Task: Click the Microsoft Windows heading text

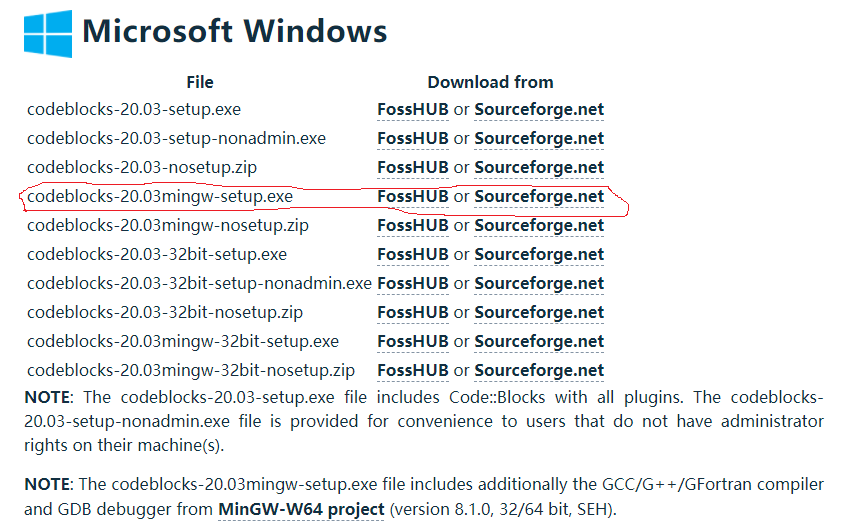Action: click(235, 31)
